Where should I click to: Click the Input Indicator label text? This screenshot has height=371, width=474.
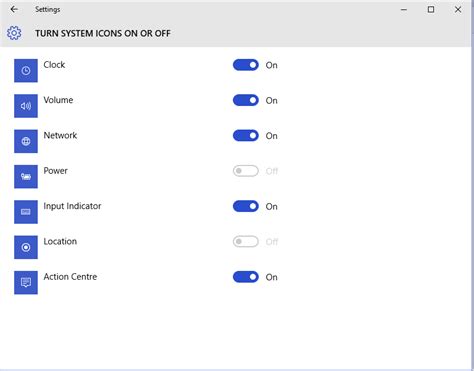point(72,206)
